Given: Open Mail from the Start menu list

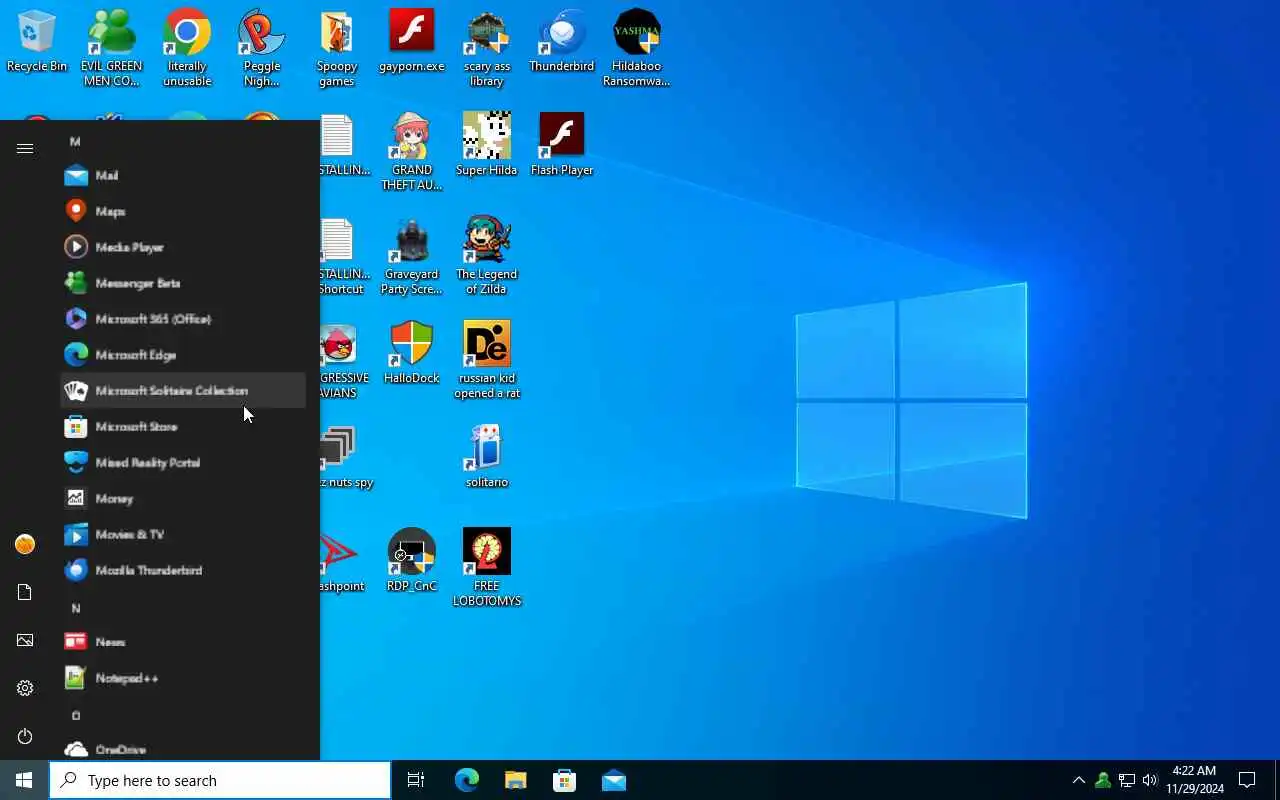Looking at the screenshot, I should click(x=184, y=175).
